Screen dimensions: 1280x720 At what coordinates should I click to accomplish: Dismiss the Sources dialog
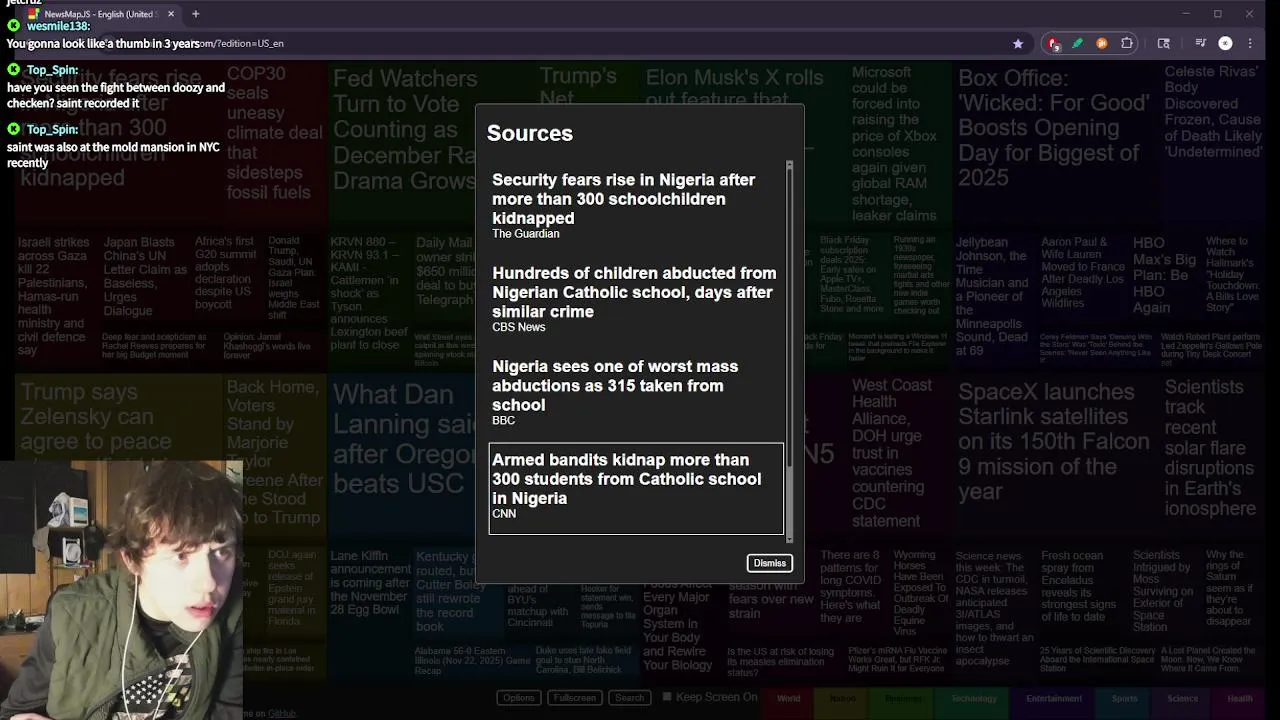tap(769, 563)
